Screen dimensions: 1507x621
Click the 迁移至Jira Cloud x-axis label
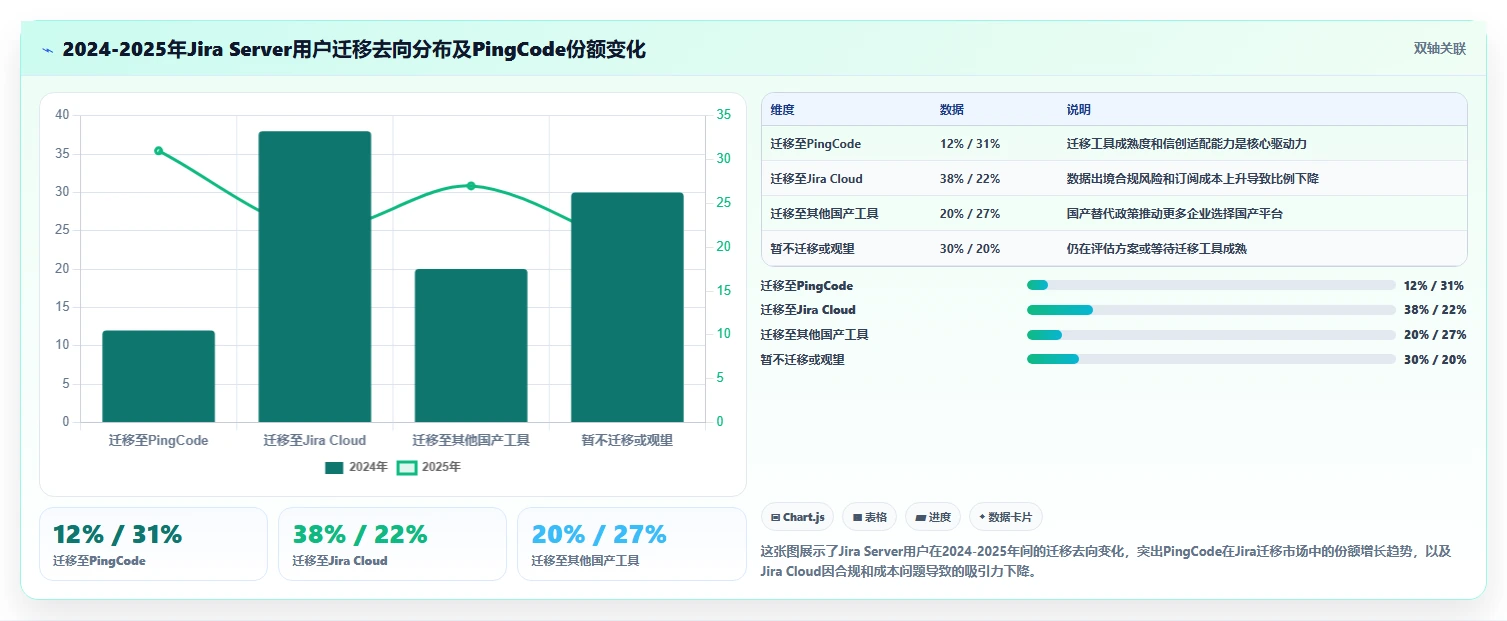315,440
